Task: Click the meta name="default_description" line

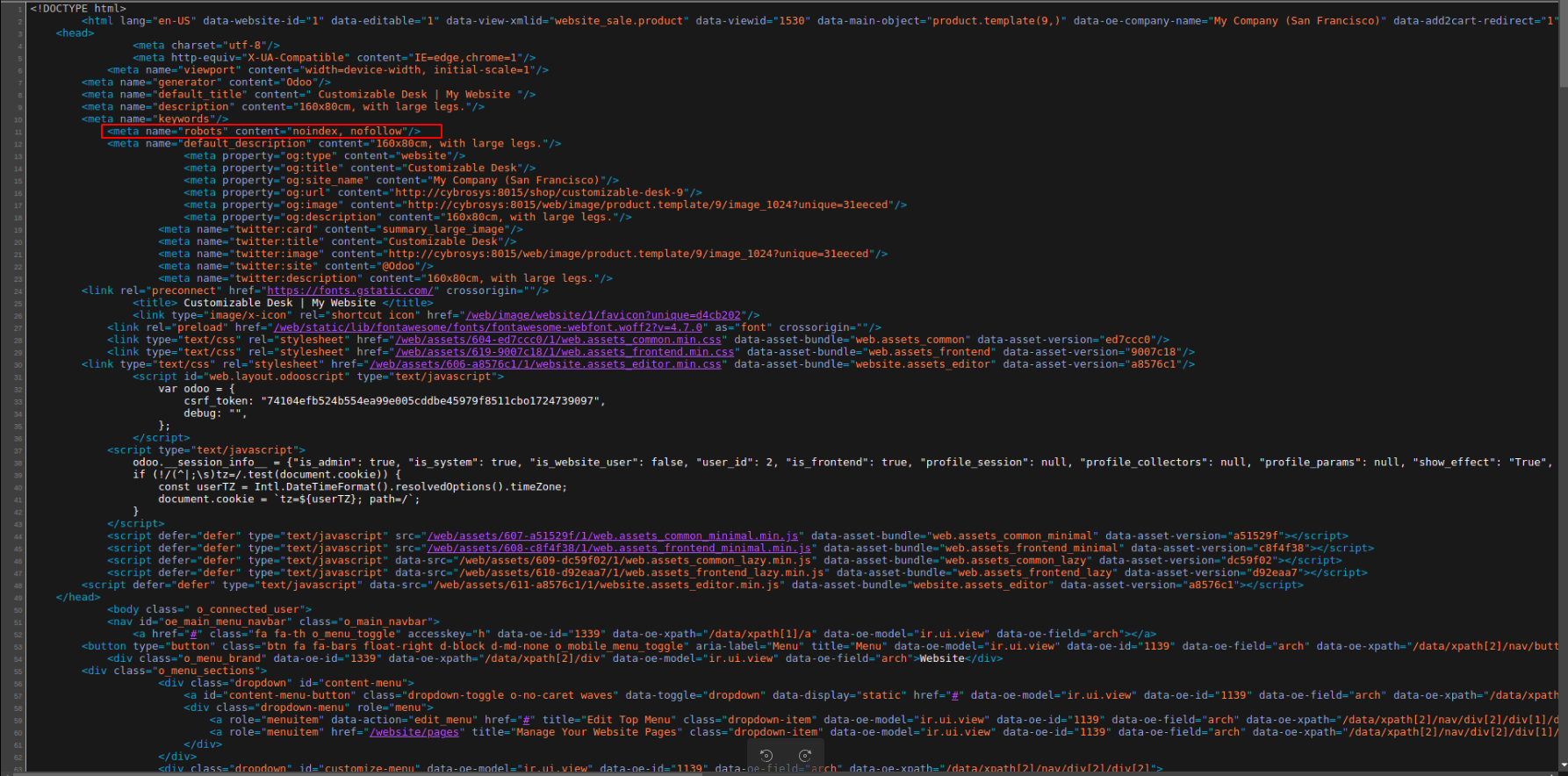Action: pos(334,144)
